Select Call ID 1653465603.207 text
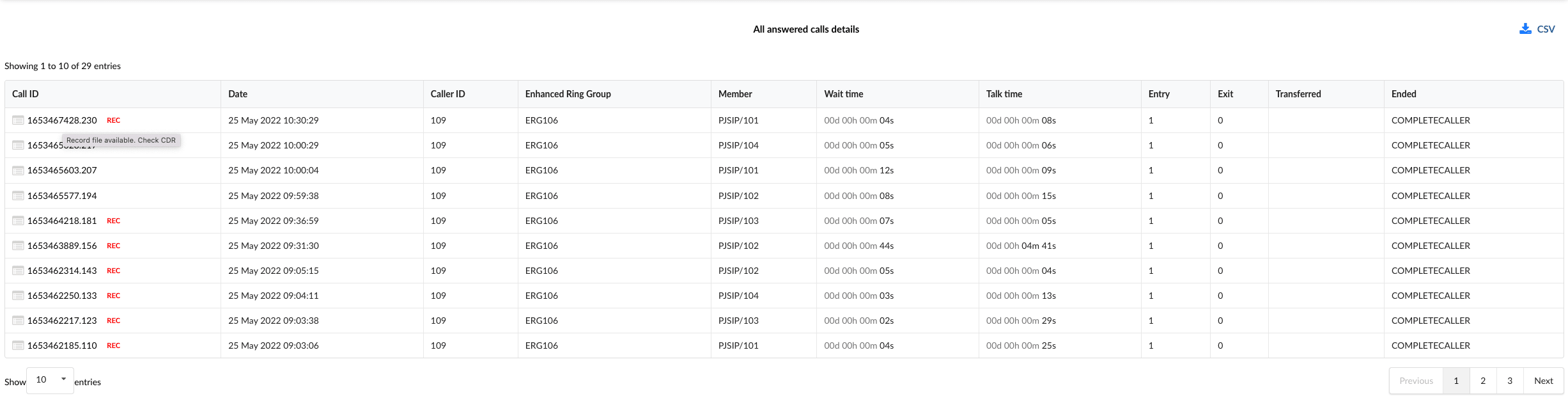The width and height of the screenshot is (1568, 405). (62, 170)
